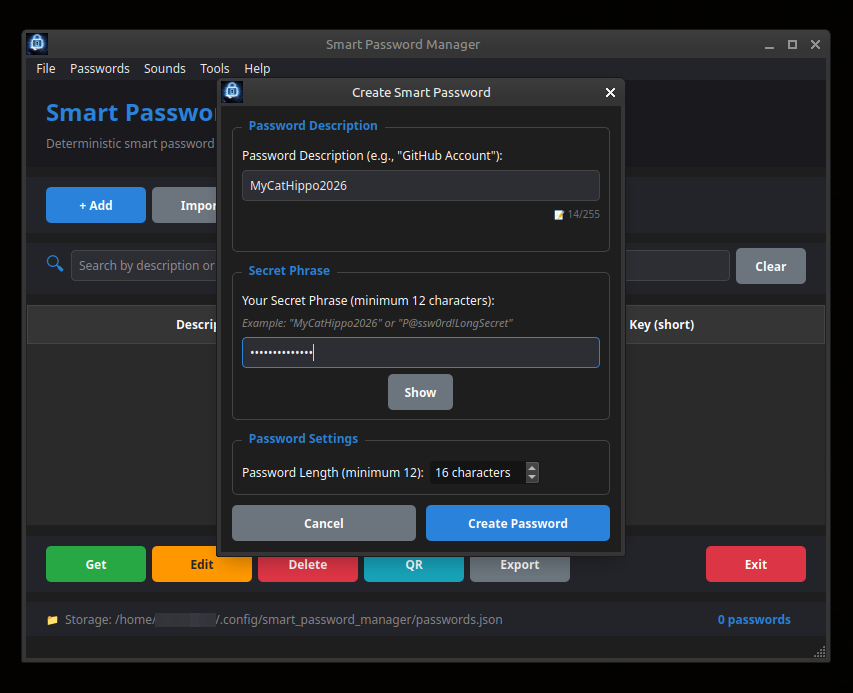The height and width of the screenshot is (693, 853).
Task: Focus the Secret Phrase password field
Action: (x=421, y=352)
